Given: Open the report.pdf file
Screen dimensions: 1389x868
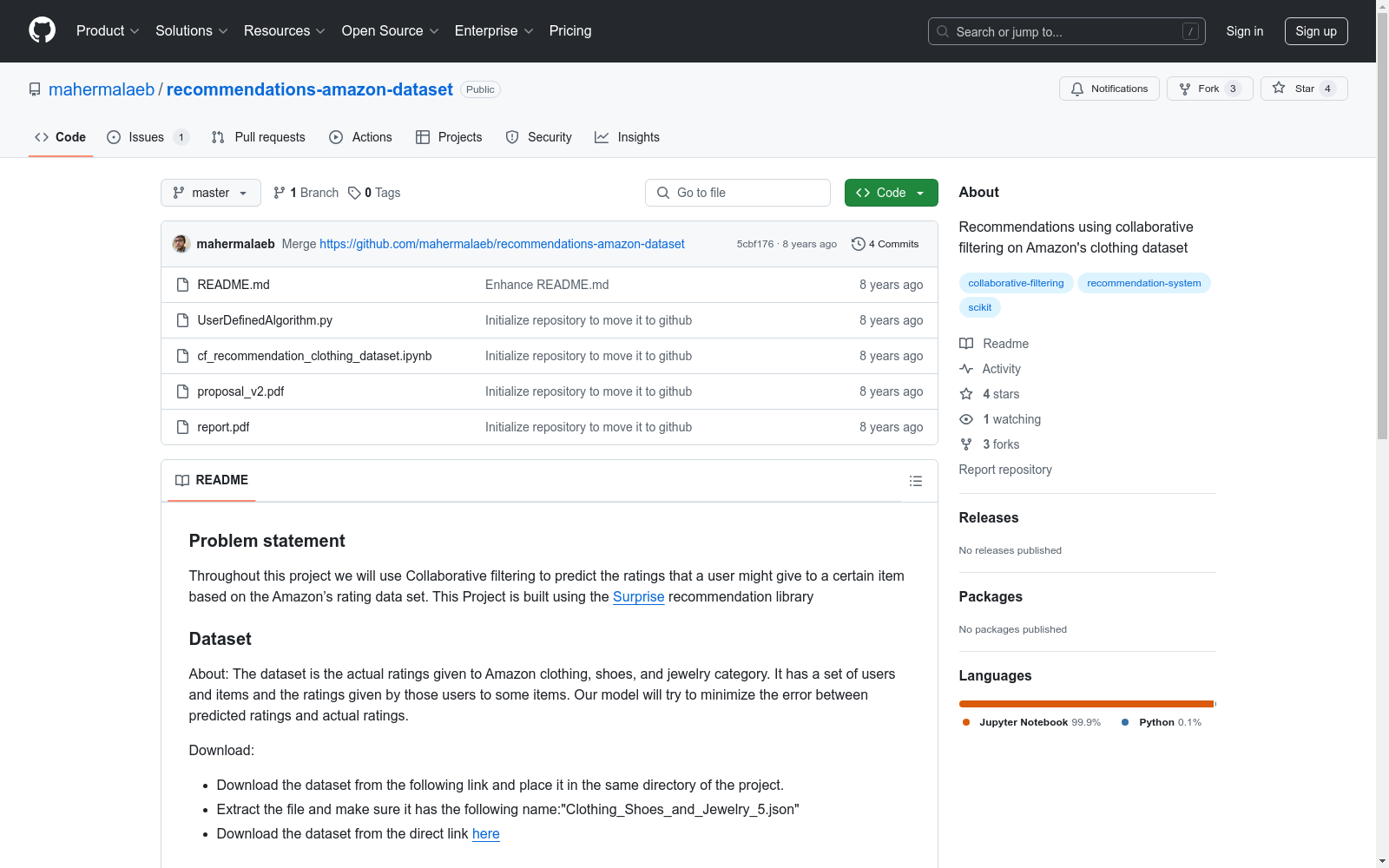Looking at the screenshot, I should (223, 427).
